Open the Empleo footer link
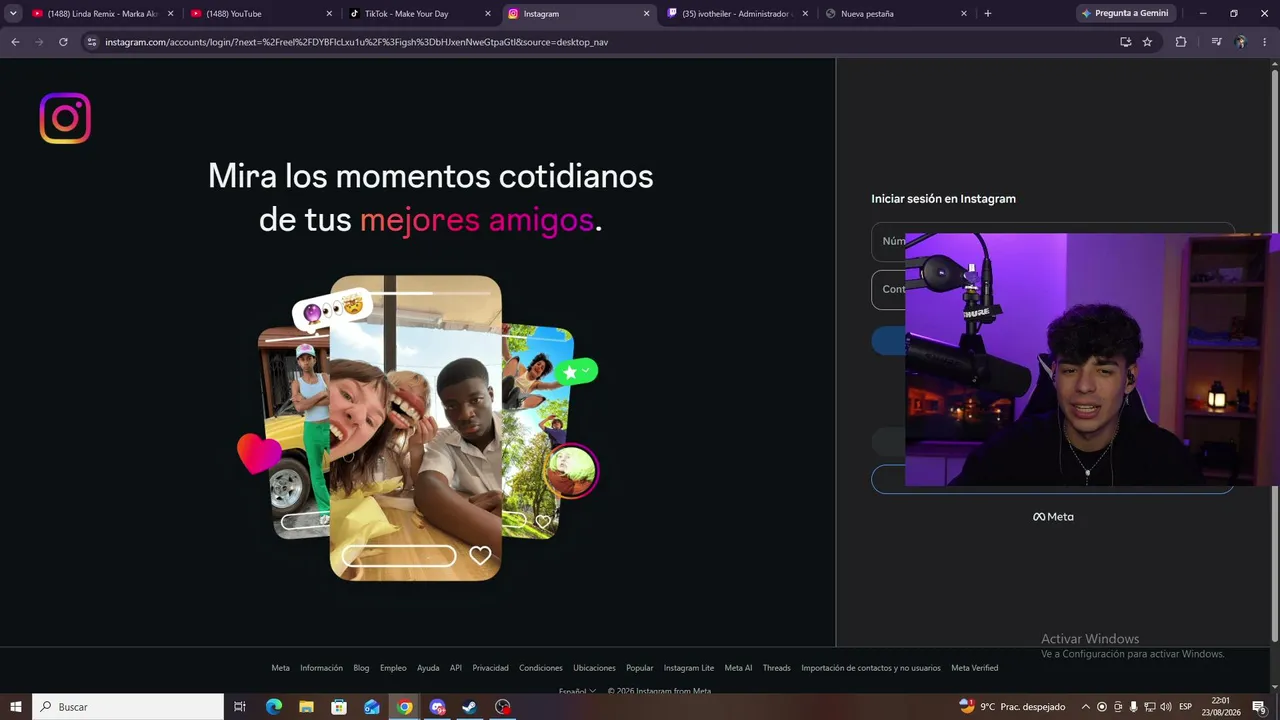Viewport: 1280px width, 720px height. [x=393, y=668]
